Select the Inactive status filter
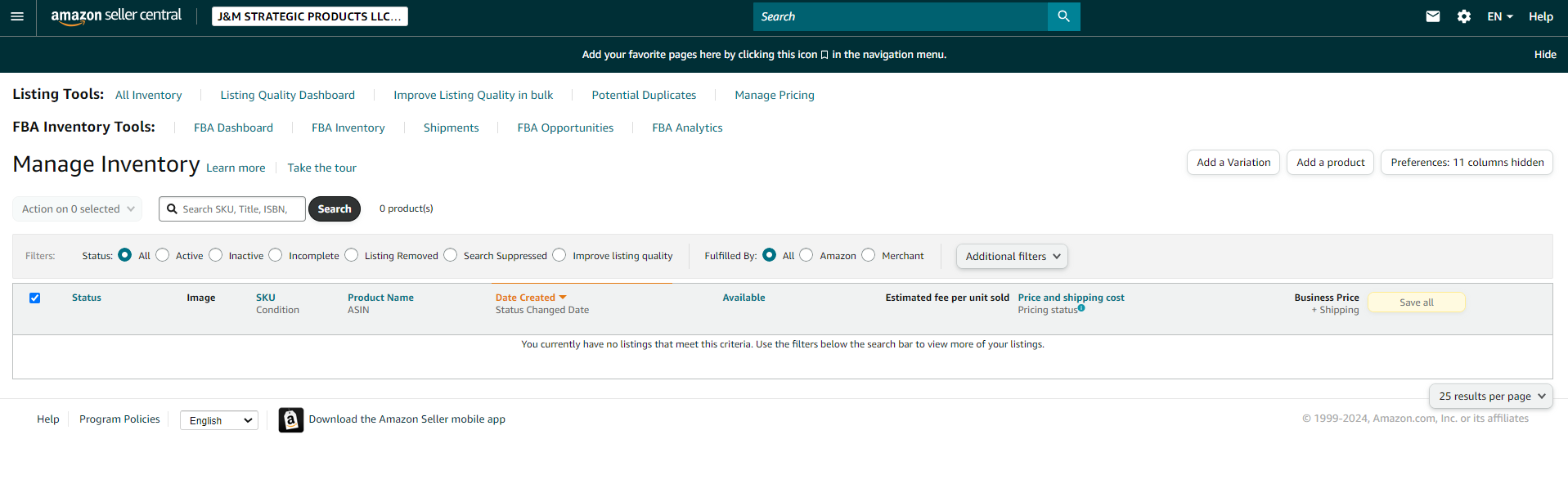 (215, 255)
